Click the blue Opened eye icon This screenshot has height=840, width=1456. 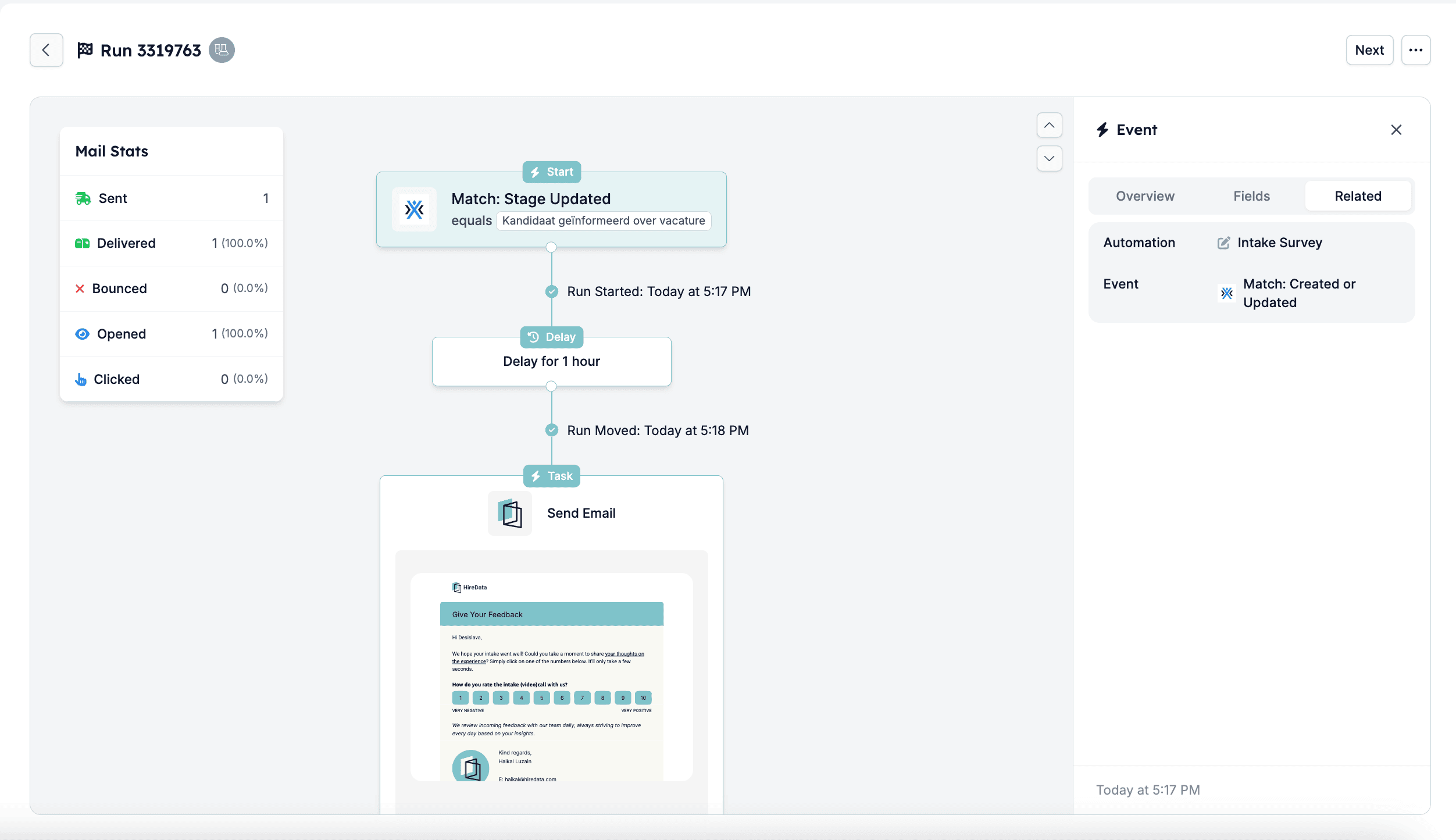[x=83, y=334]
